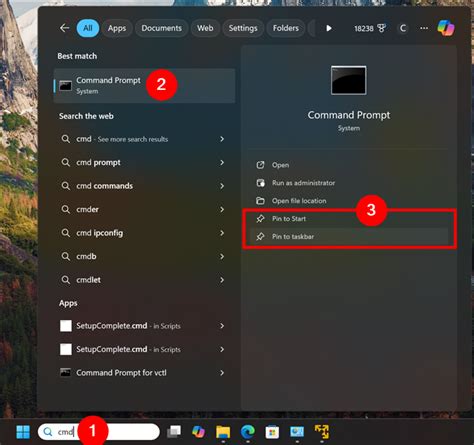The height and width of the screenshot is (445, 474).
Task: Click the taskbar search magnifier icon
Action: click(48, 432)
